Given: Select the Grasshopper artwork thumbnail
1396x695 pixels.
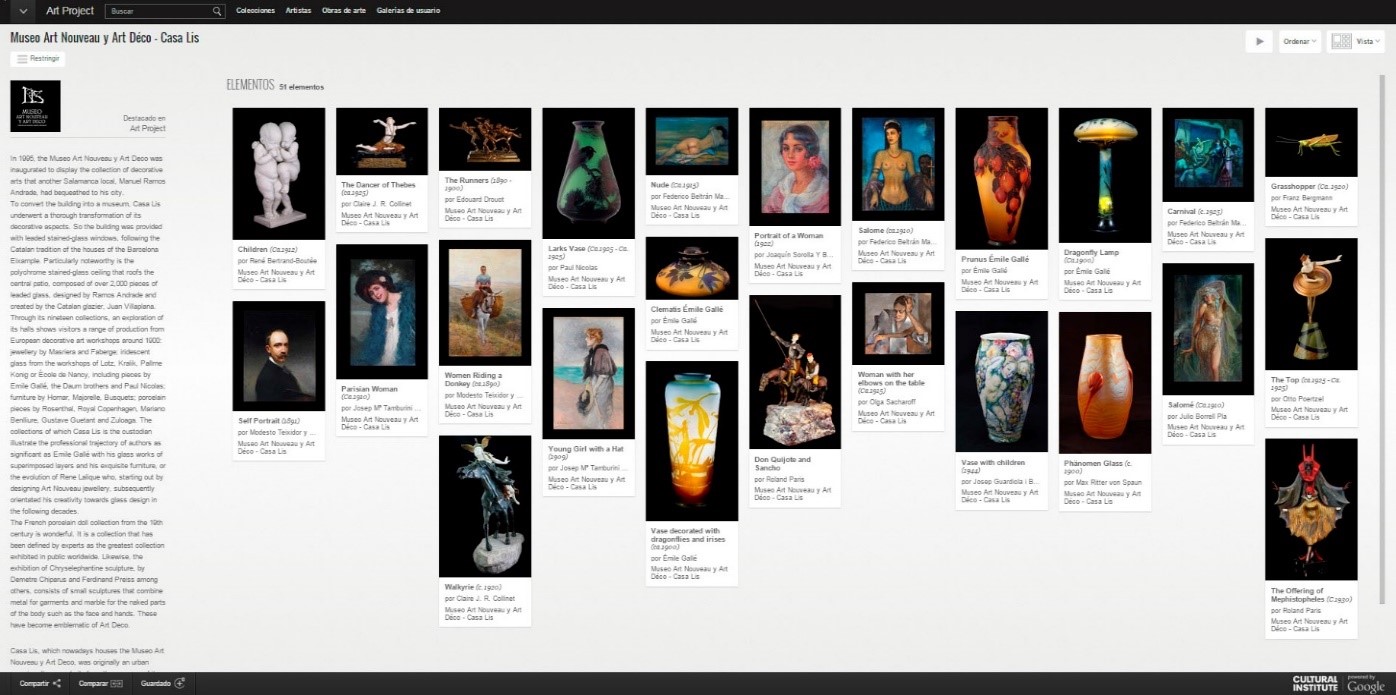Looking at the screenshot, I should click(x=1311, y=142).
